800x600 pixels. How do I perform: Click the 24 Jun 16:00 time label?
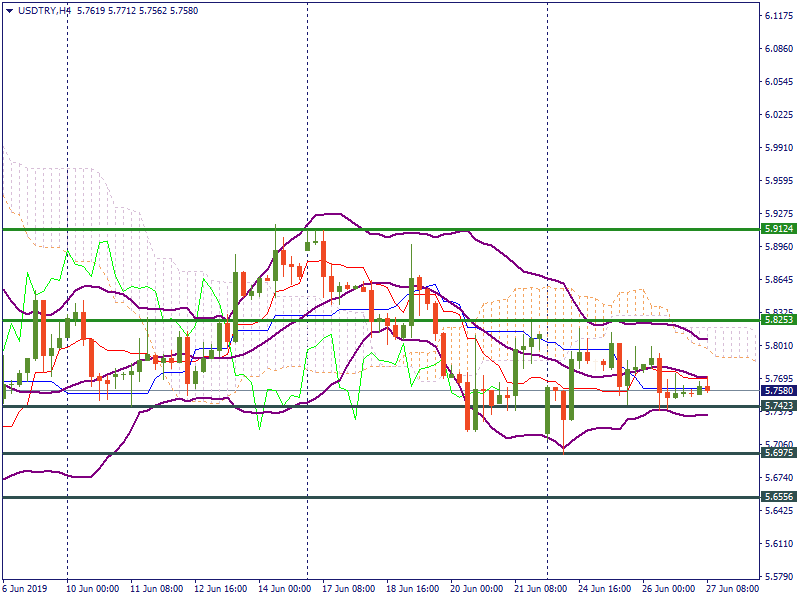605,589
